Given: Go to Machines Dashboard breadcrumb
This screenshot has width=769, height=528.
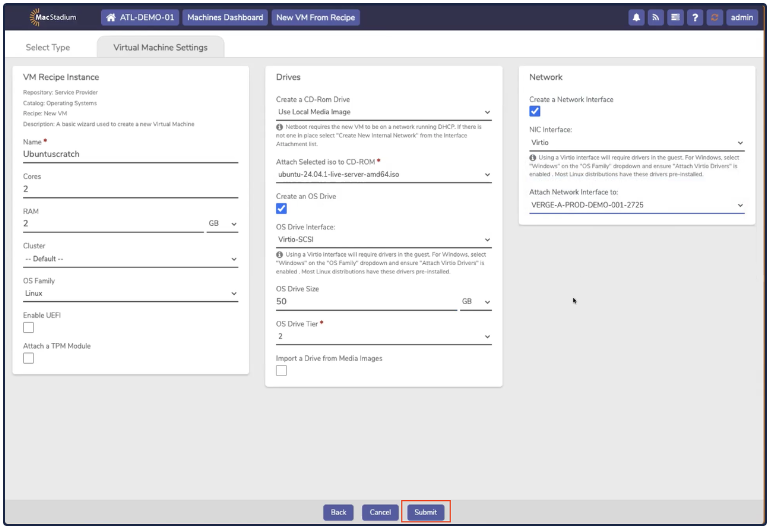Looking at the screenshot, I should 225,17.
